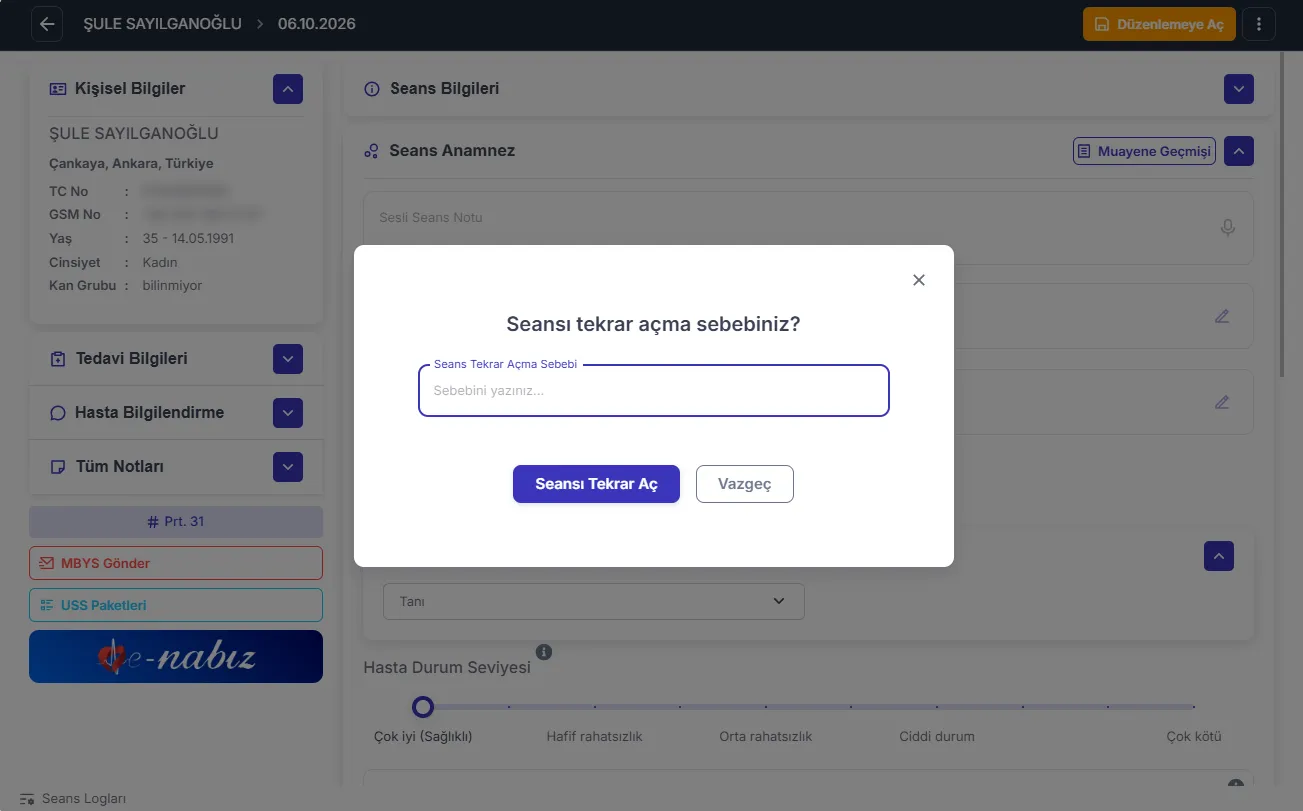Click the Kişisel Bilgiler ID card icon
Screen dimensions: 1303x811
coord(58,89)
